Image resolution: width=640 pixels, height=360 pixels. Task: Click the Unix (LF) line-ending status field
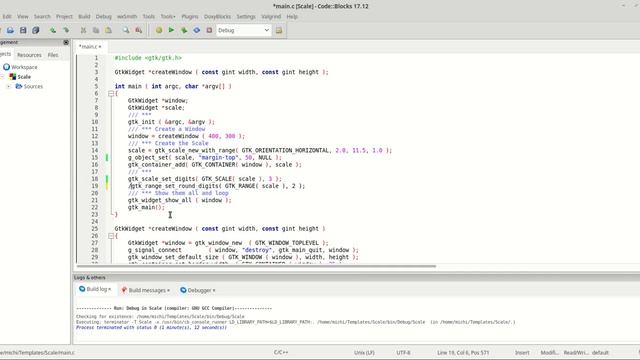pyautogui.click(x=364, y=353)
